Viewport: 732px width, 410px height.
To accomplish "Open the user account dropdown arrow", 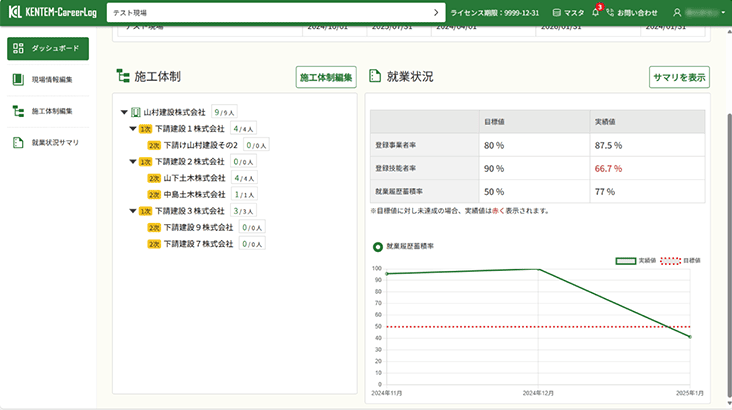I will [722, 12].
